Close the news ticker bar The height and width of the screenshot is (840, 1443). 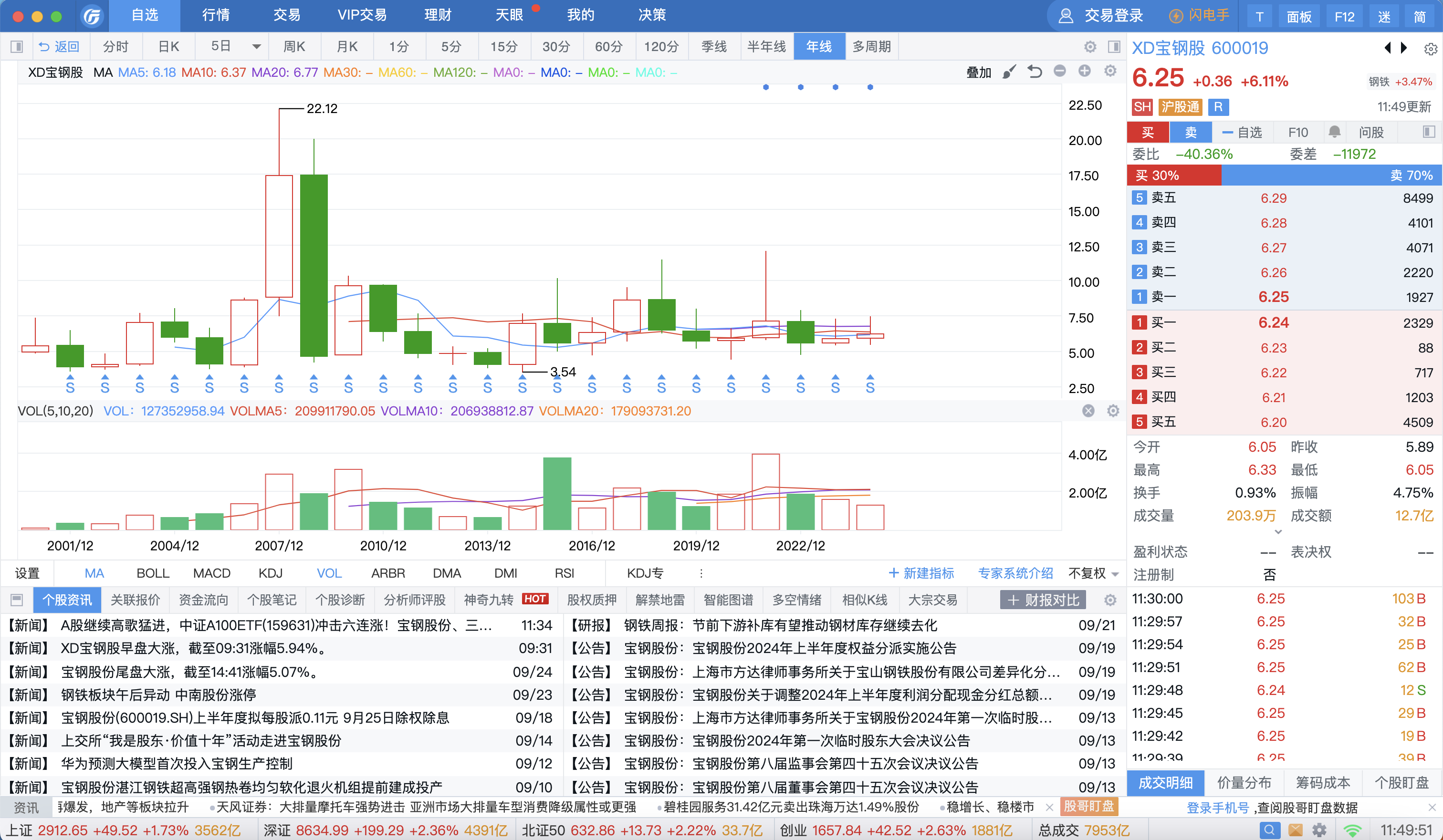pyautogui.click(x=1049, y=807)
